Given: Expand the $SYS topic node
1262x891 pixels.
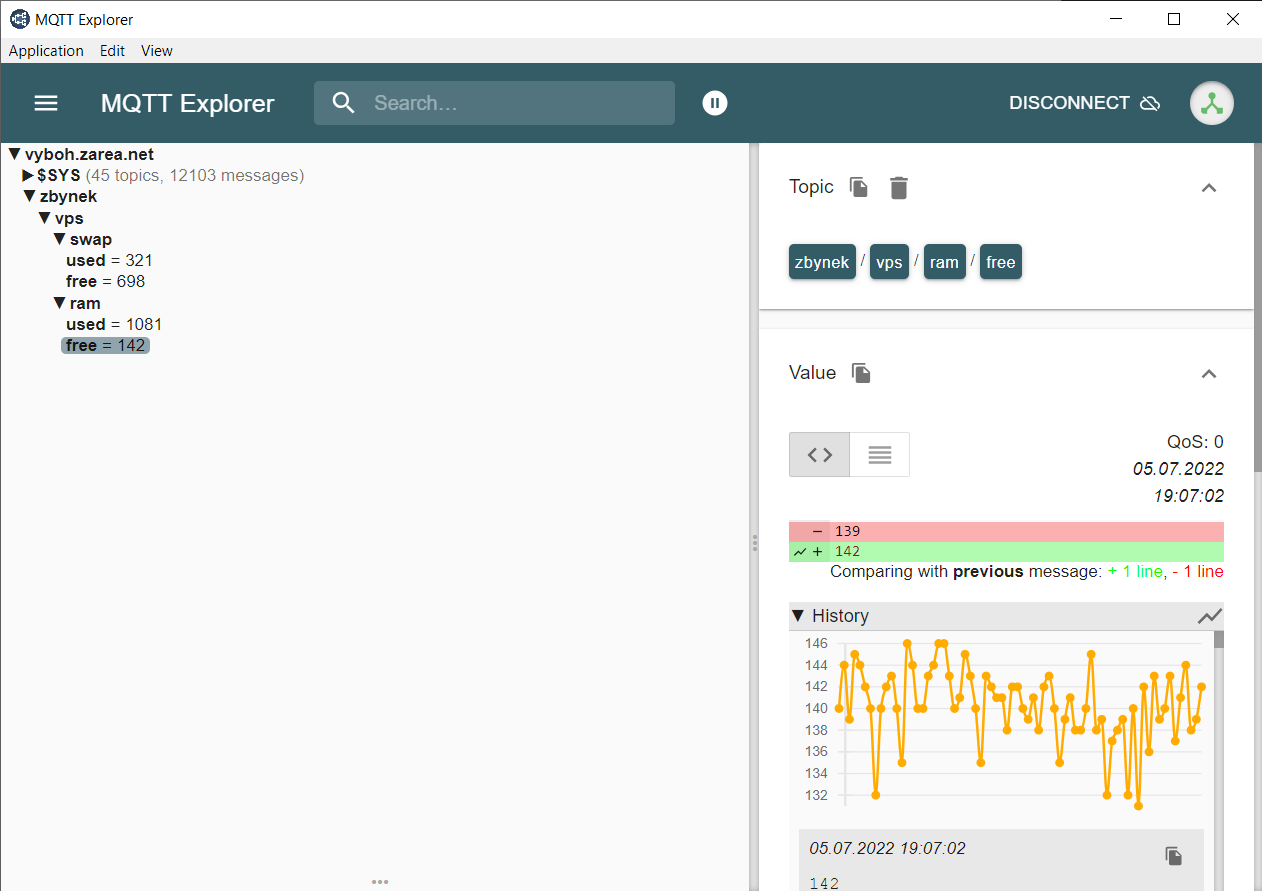Looking at the screenshot, I should click(28, 175).
